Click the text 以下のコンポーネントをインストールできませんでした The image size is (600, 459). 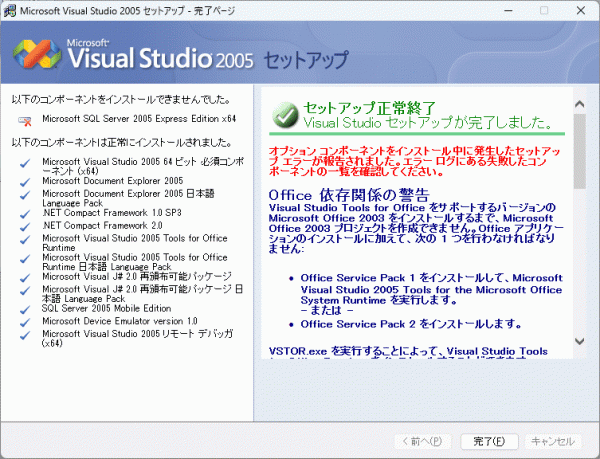[x=121, y=100]
